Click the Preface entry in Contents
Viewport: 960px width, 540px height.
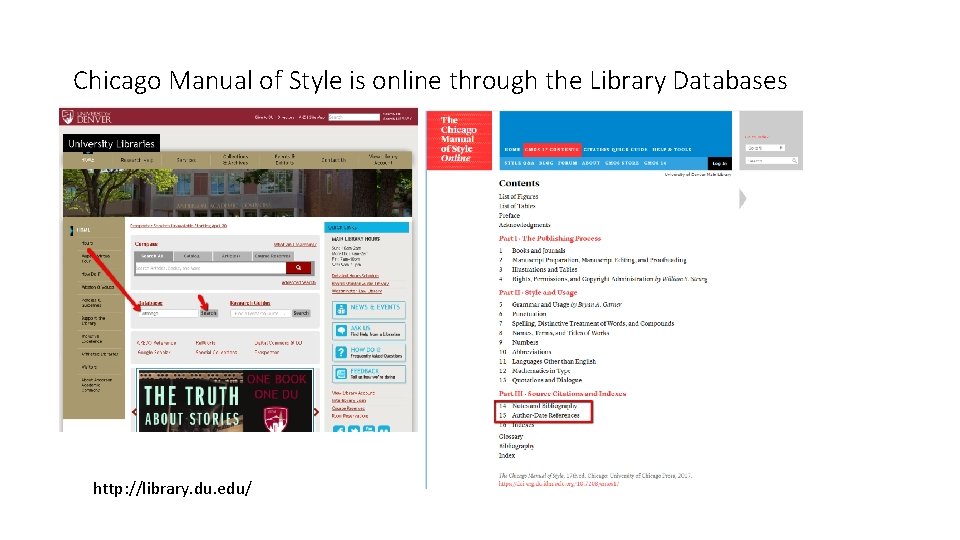(x=509, y=216)
